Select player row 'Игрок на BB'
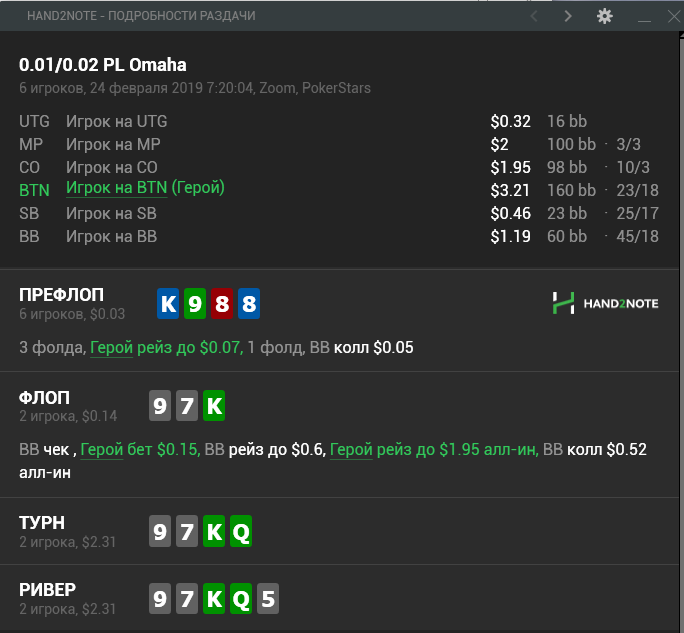 point(339,236)
